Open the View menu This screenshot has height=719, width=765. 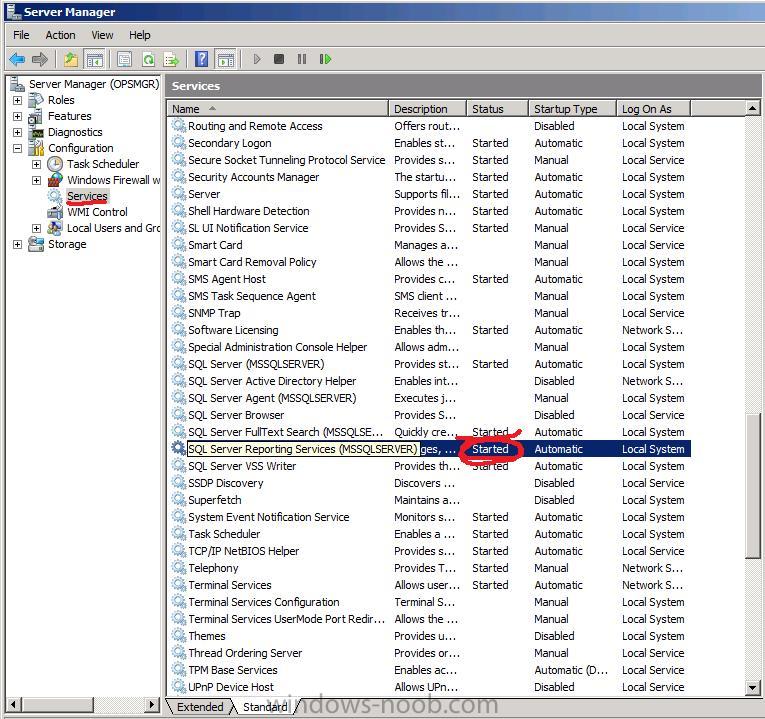pyautogui.click(x=102, y=35)
